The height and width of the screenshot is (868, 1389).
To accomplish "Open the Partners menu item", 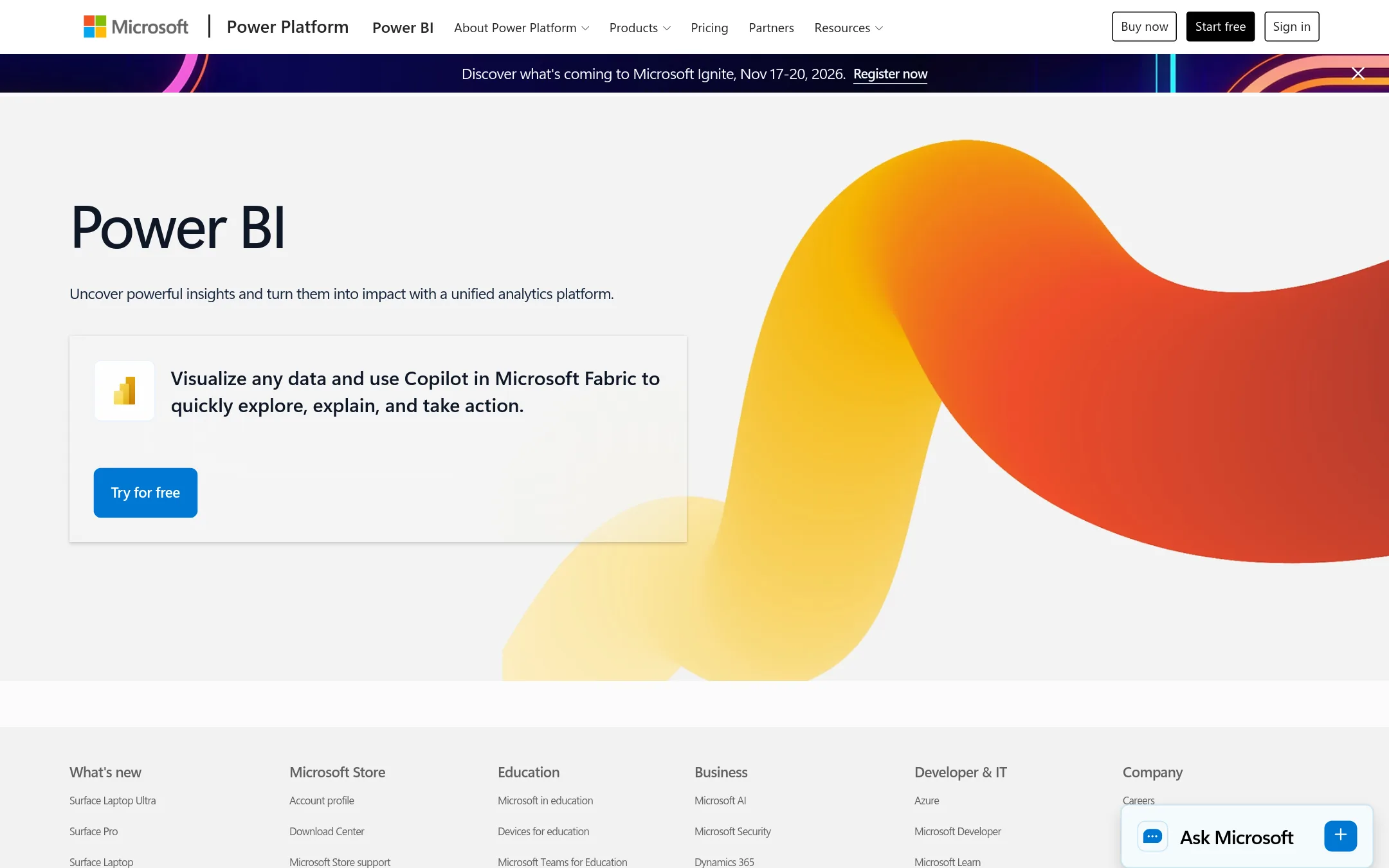I will point(771,28).
